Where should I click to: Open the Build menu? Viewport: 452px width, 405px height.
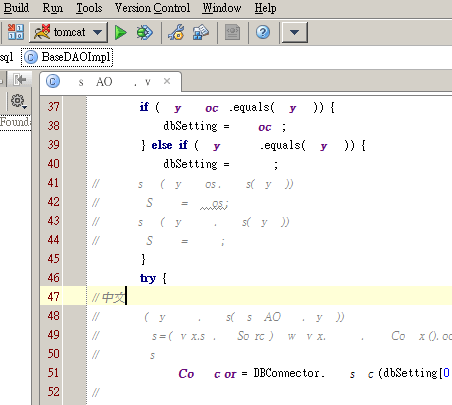(x=16, y=8)
